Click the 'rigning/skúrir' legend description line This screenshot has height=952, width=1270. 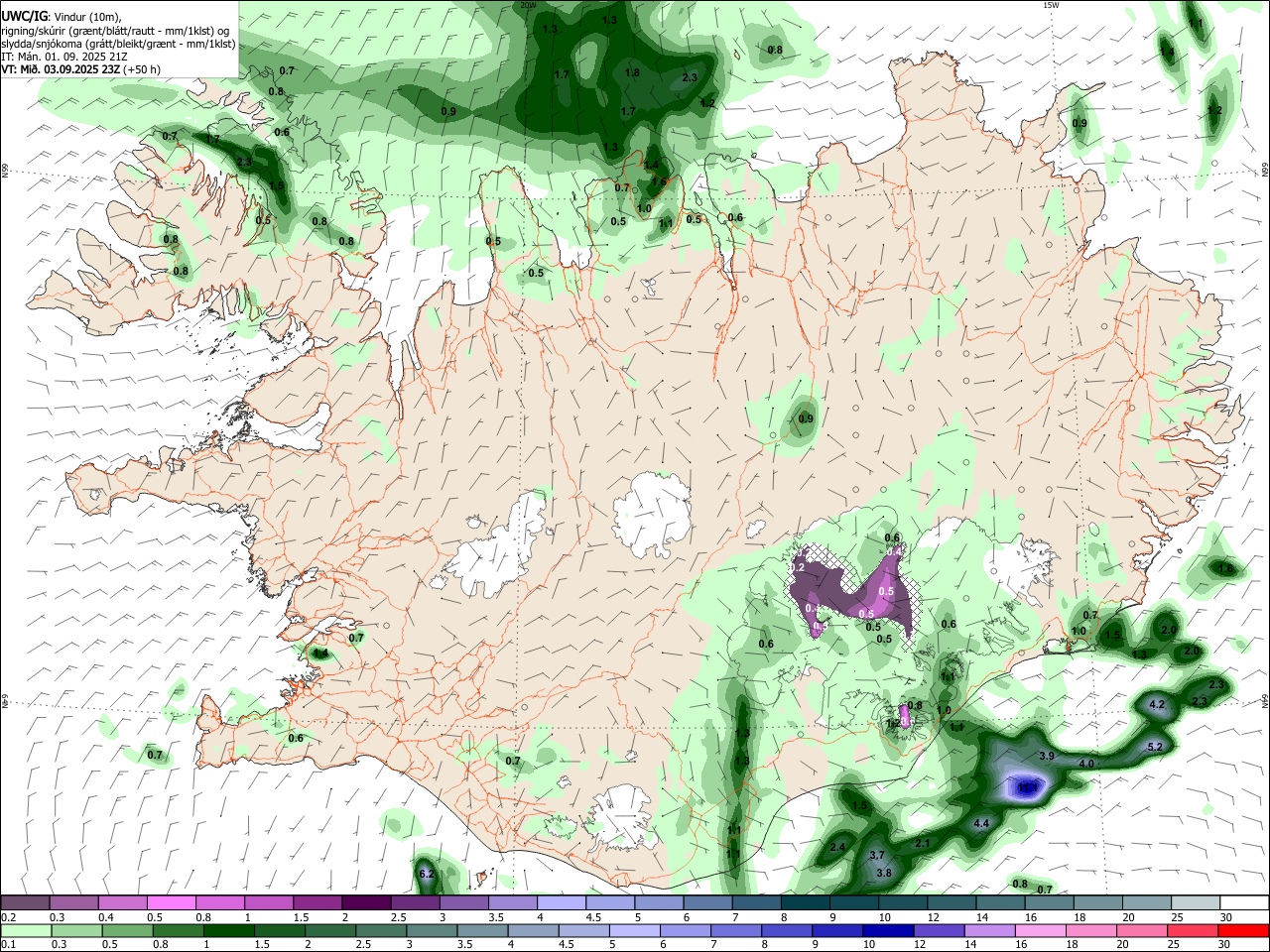pyautogui.click(x=115, y=31)
